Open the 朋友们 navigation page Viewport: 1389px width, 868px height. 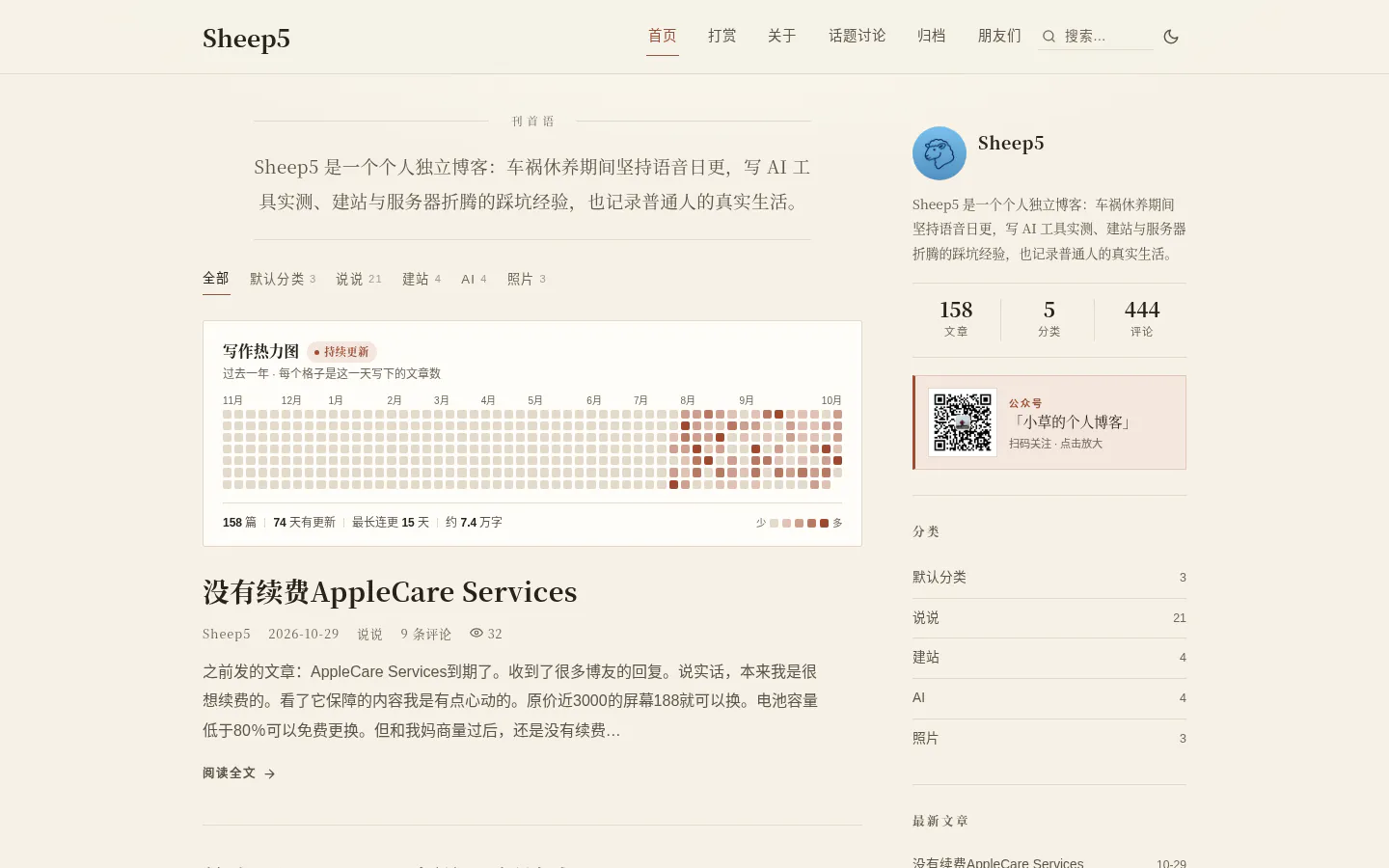(x=999, y=36)
